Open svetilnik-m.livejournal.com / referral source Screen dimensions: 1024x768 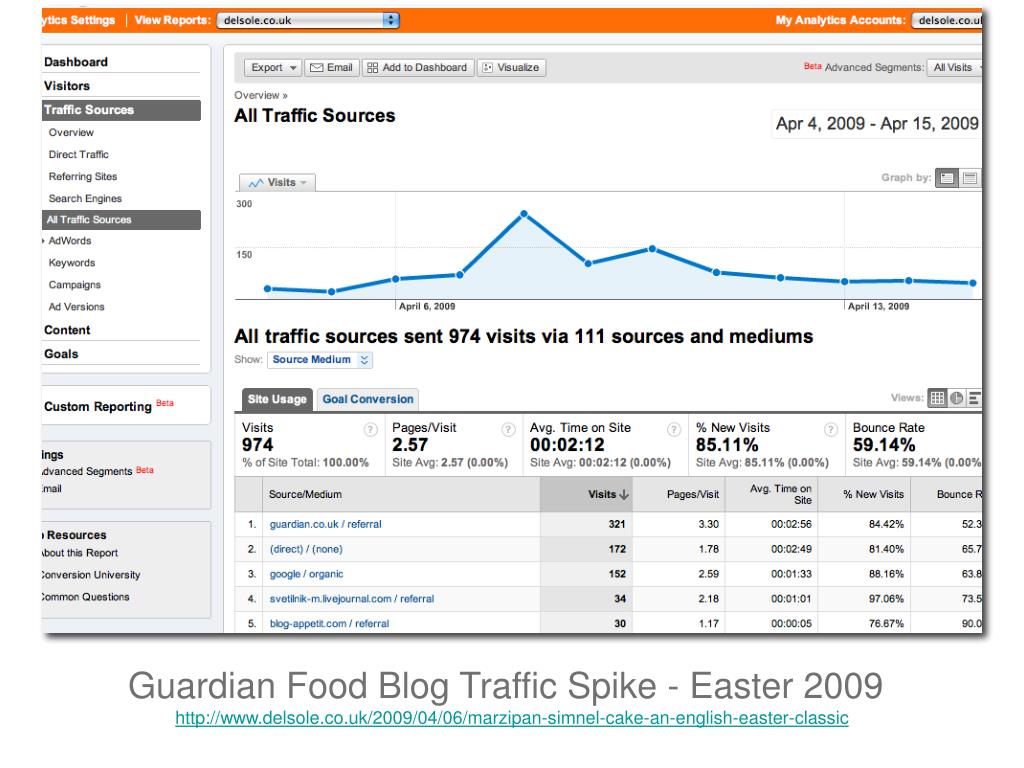coord(351,599)
